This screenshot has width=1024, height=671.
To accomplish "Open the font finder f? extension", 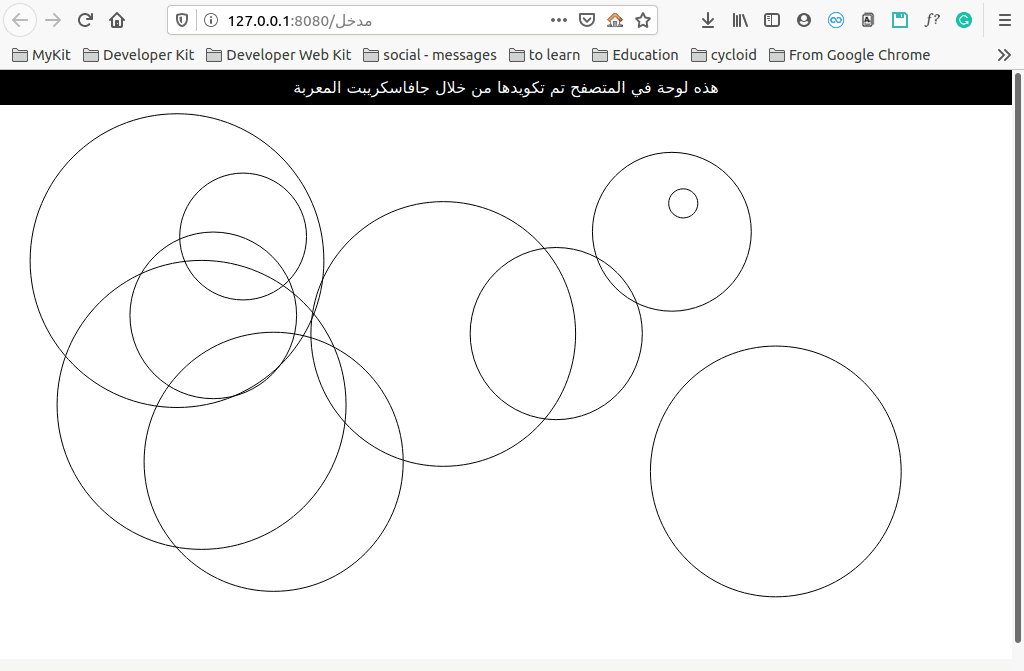I will tap(932, 20).
